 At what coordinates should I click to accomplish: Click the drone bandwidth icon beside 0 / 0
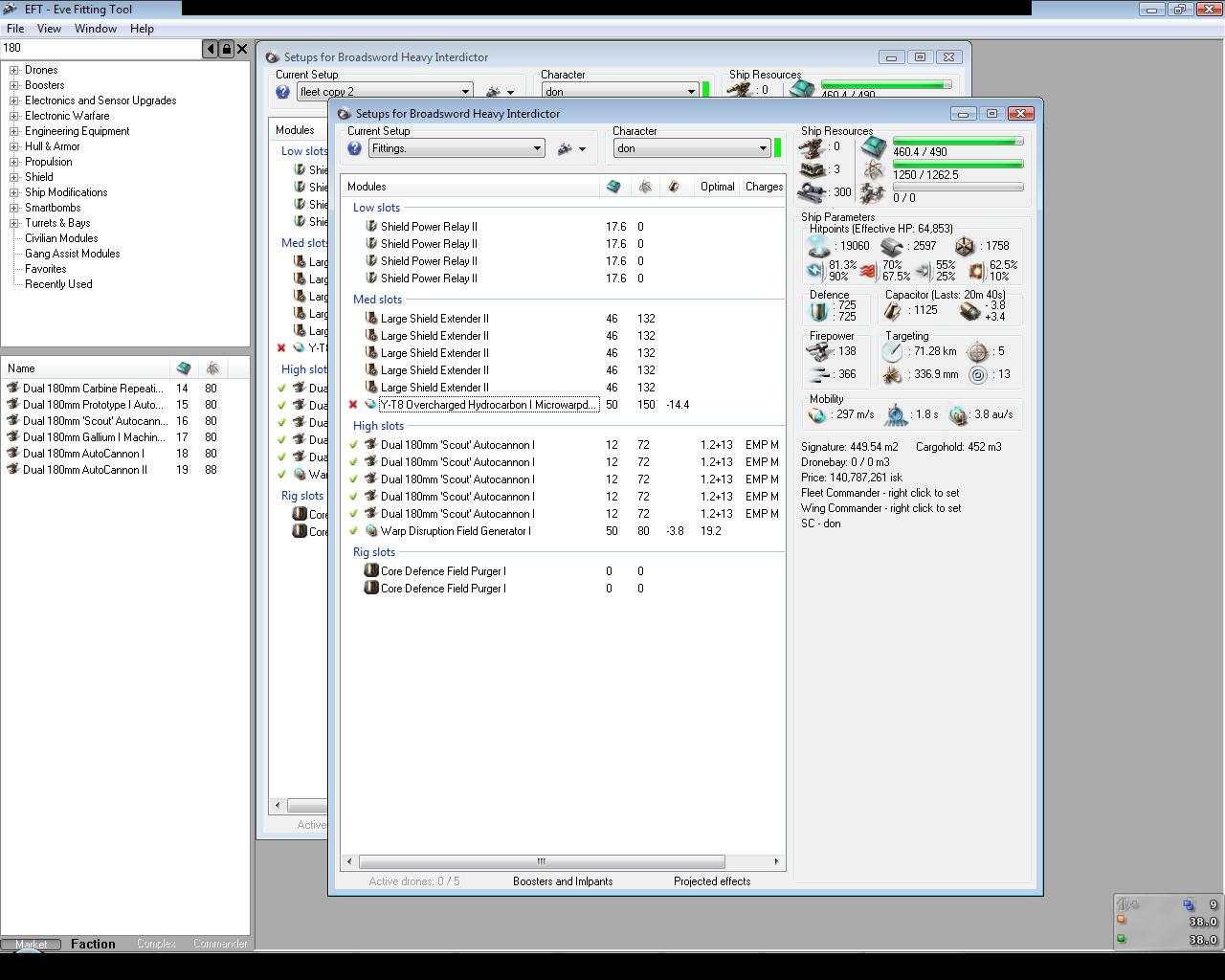click(x=874, y=193)
